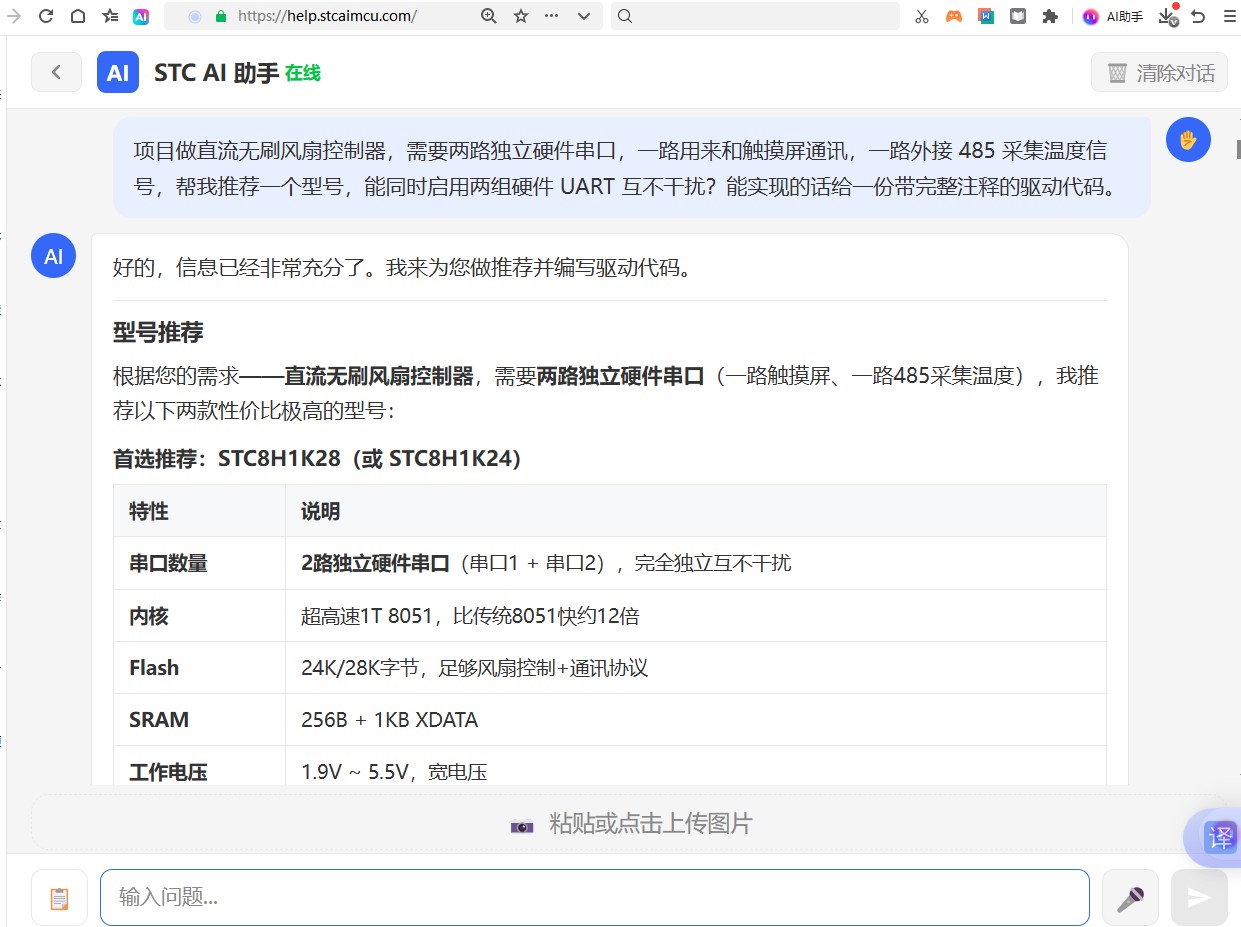
Task: Open the downloads icon with red dot
Action: (1167, 16)
